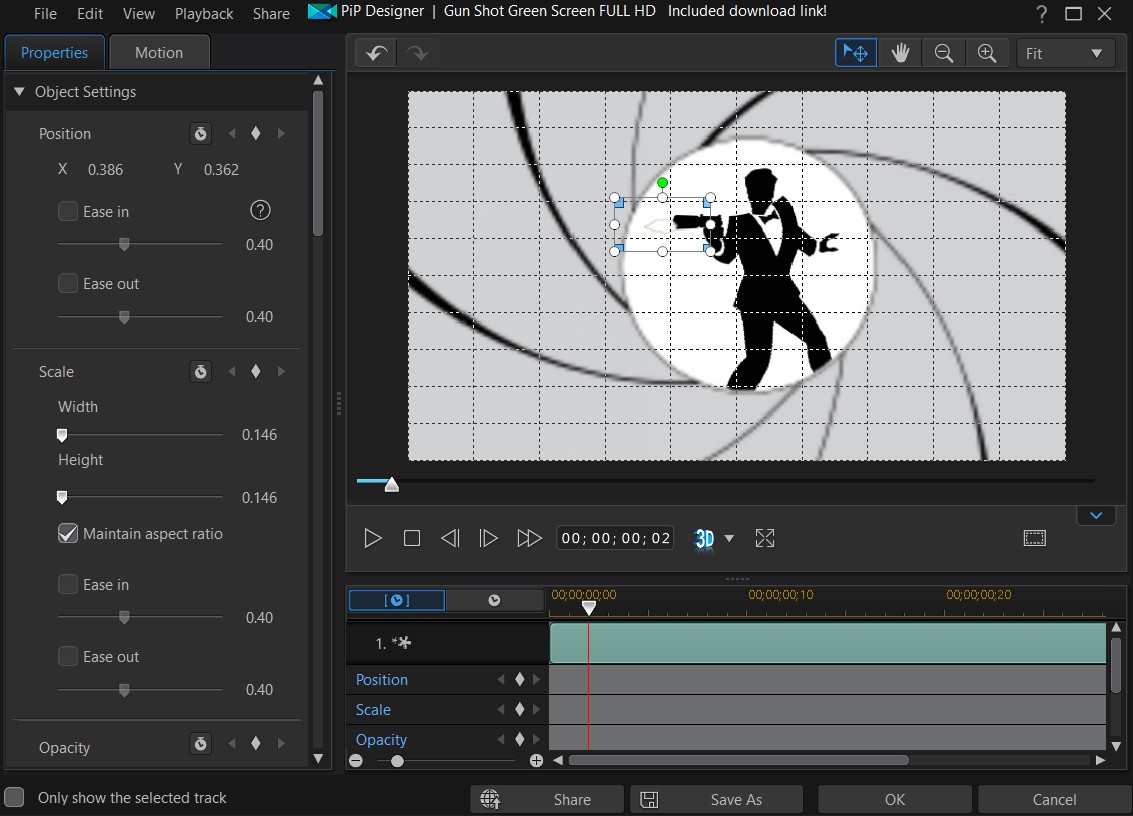Enable Position Ease out checkbox

tap(68, 283)
